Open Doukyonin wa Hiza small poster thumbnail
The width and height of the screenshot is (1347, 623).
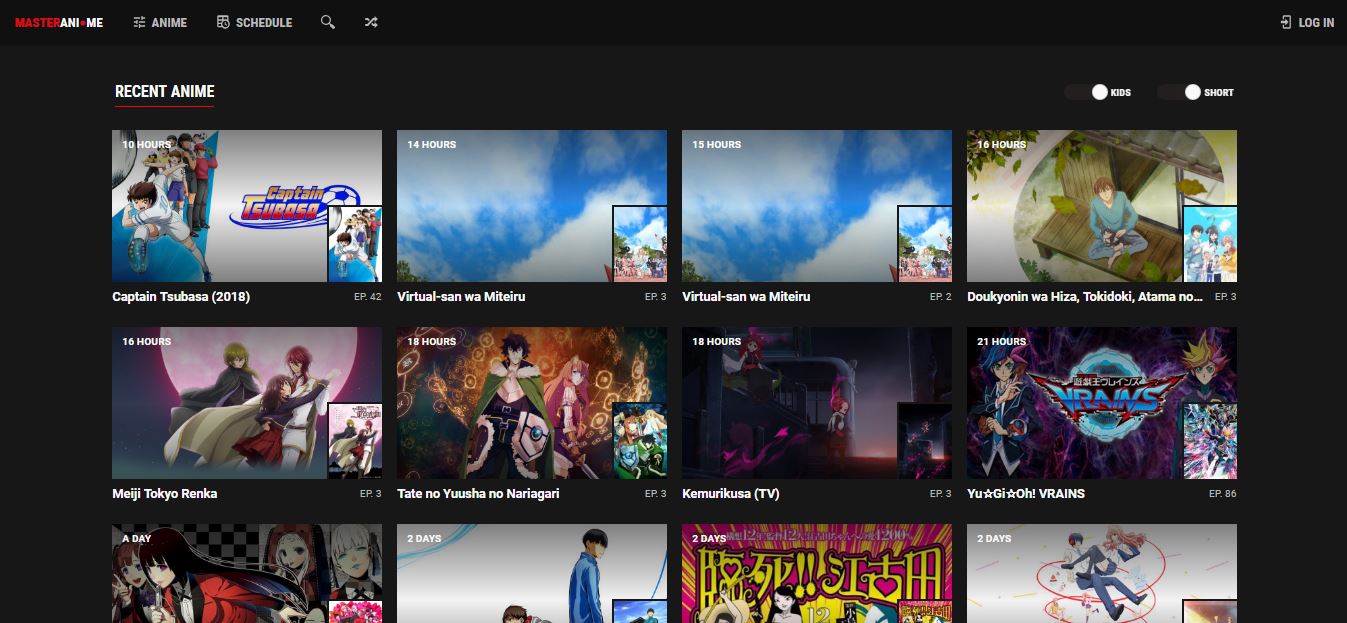1210,244
